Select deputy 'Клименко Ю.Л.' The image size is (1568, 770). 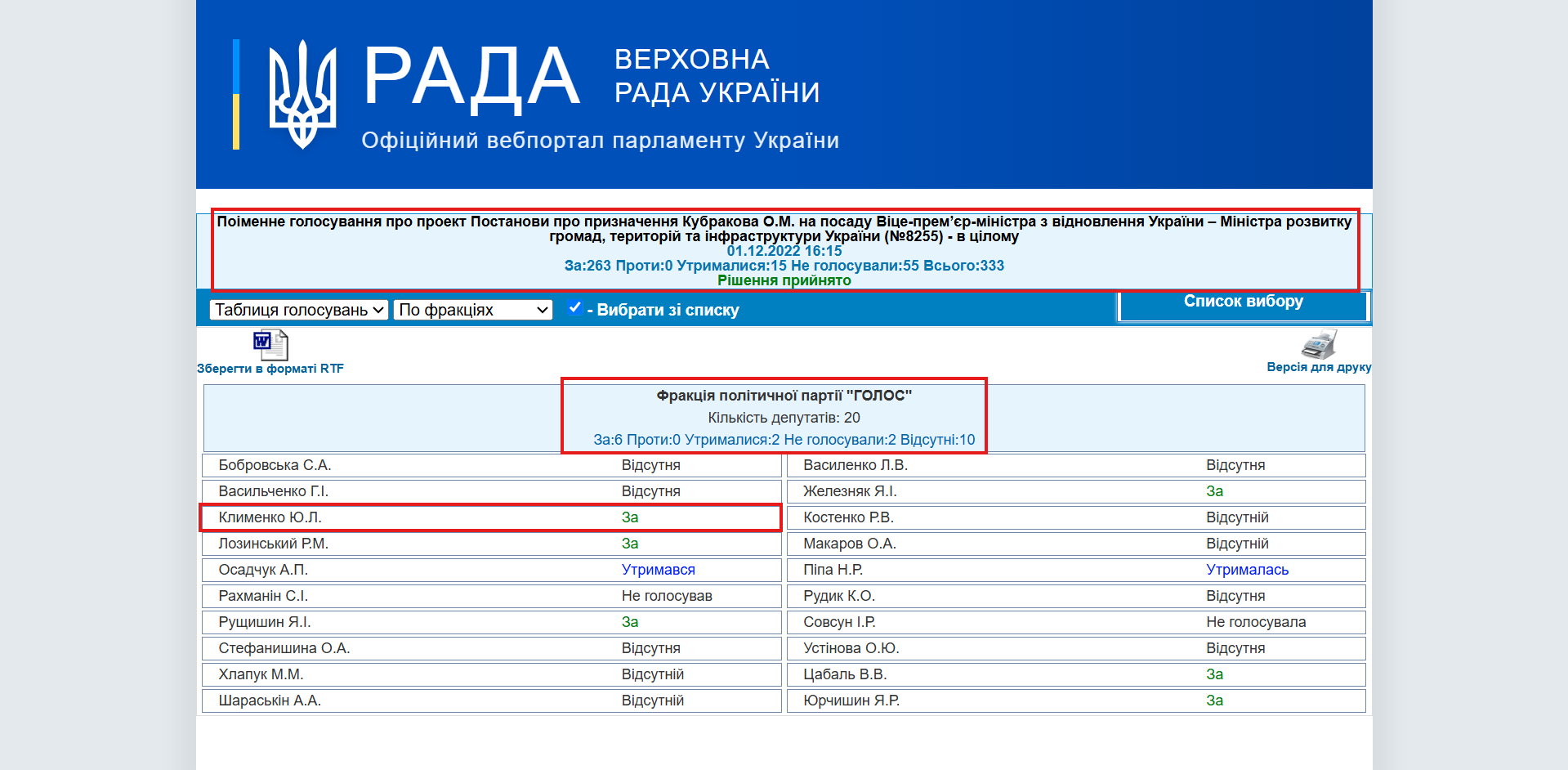[270, 517]
